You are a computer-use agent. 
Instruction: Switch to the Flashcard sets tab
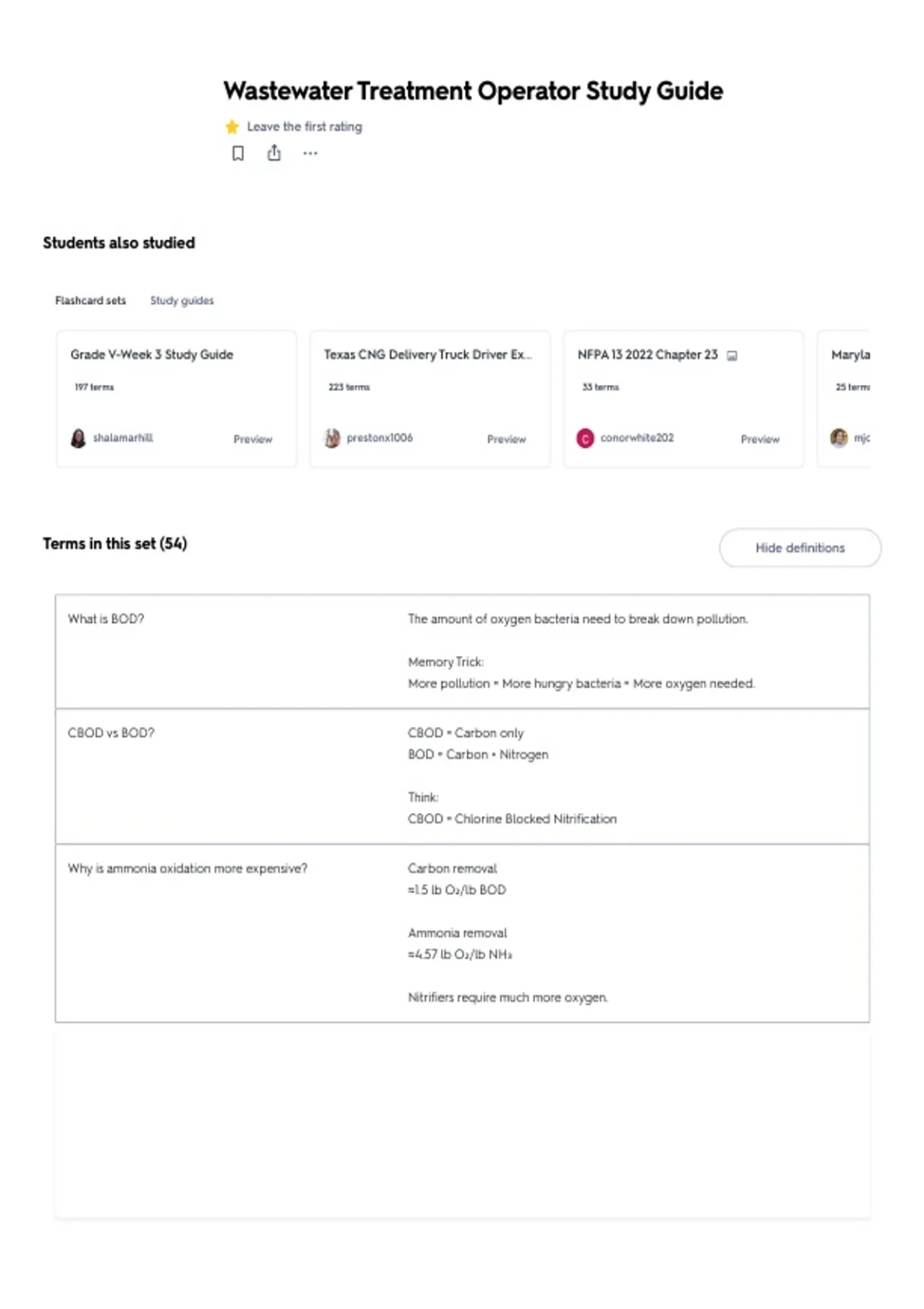(90, 300)
